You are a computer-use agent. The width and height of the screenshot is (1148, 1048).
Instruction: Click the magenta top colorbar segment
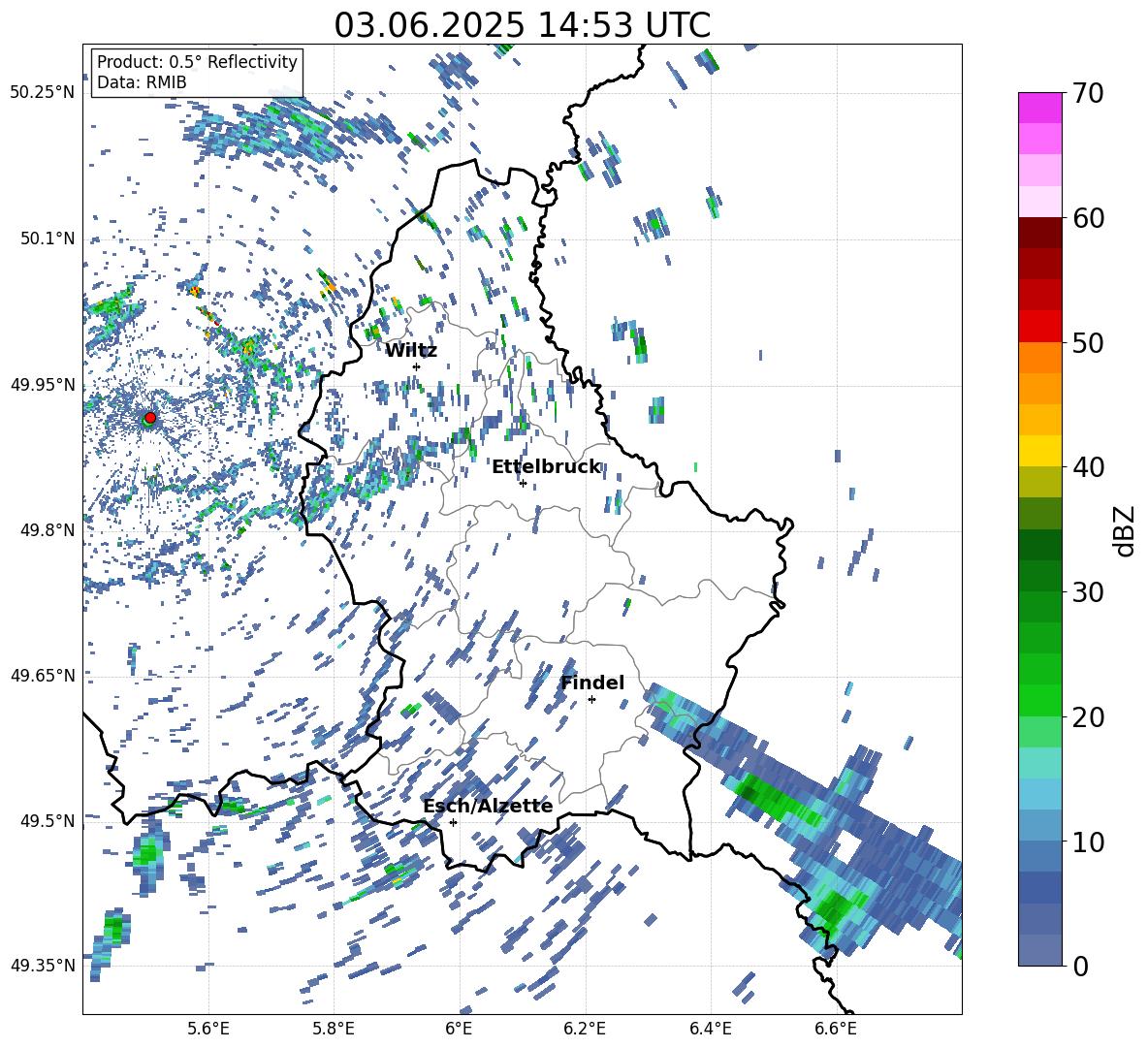click(1039, 108)
